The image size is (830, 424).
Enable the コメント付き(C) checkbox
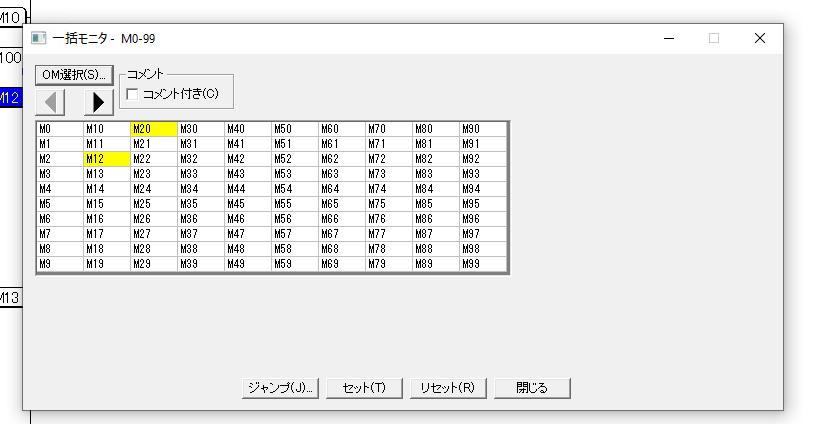[x=132, y=94]
